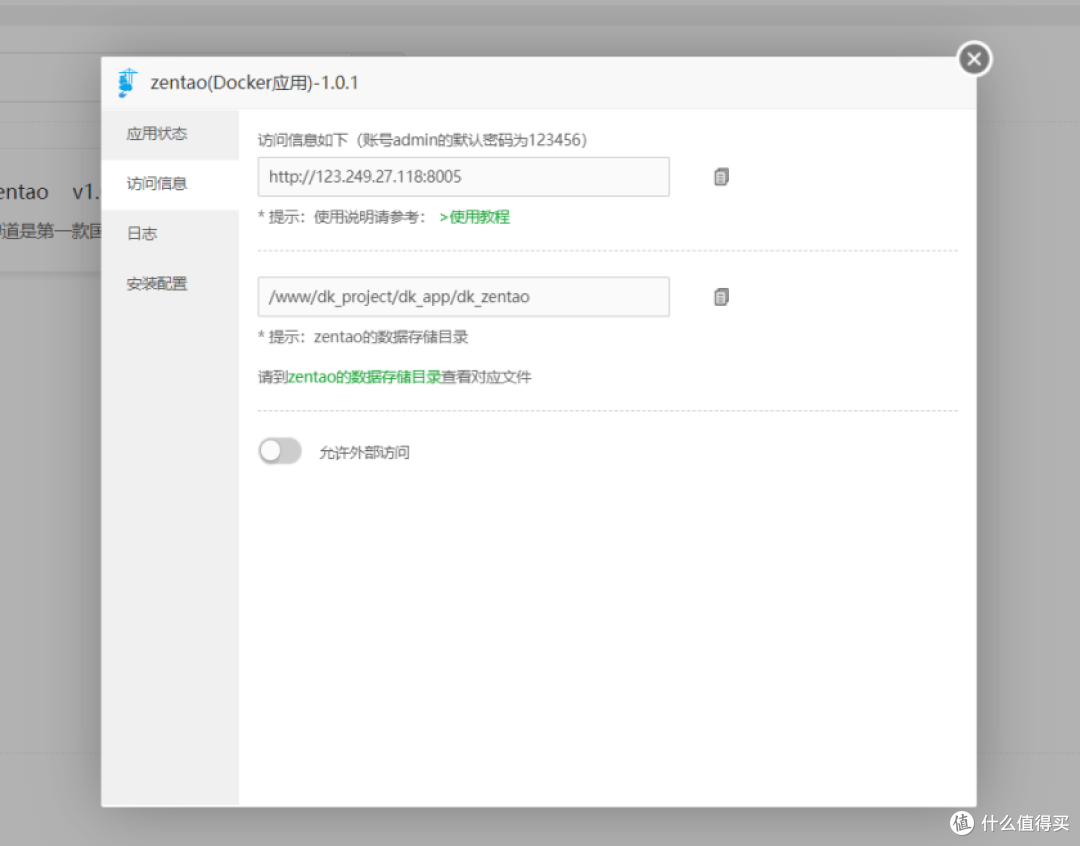
Task: Click the 提示：使用说明请参考 hint text
Action: (x=342, y=217)
